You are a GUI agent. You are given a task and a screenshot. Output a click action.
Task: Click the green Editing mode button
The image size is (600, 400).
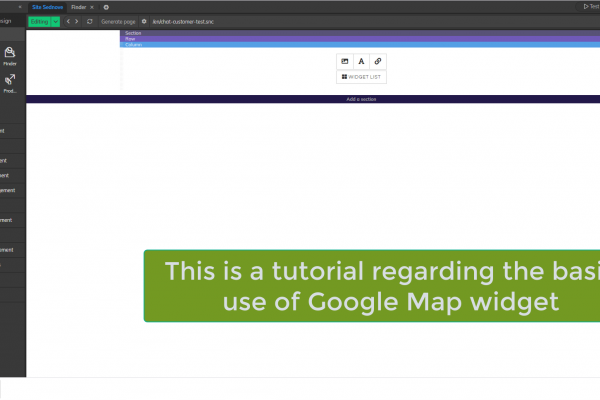pos(39,22)
